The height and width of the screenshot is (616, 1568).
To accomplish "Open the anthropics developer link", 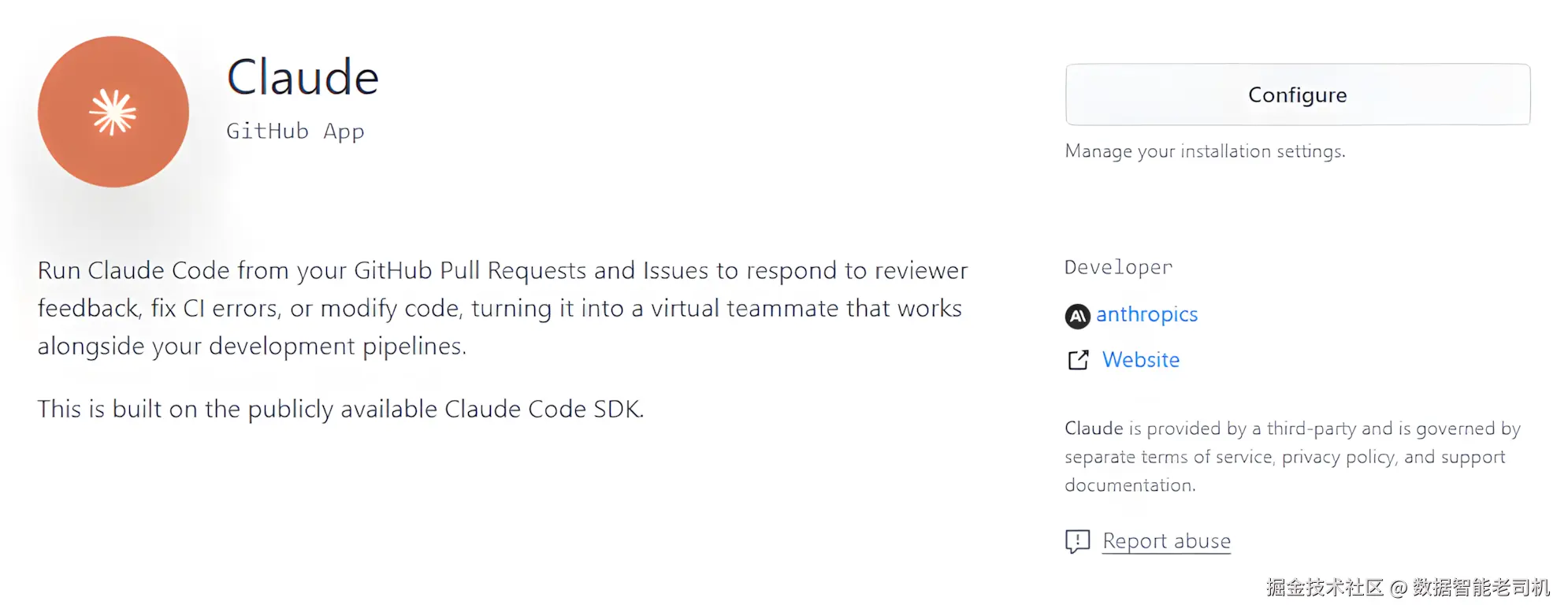I will tap(1146, 314).
